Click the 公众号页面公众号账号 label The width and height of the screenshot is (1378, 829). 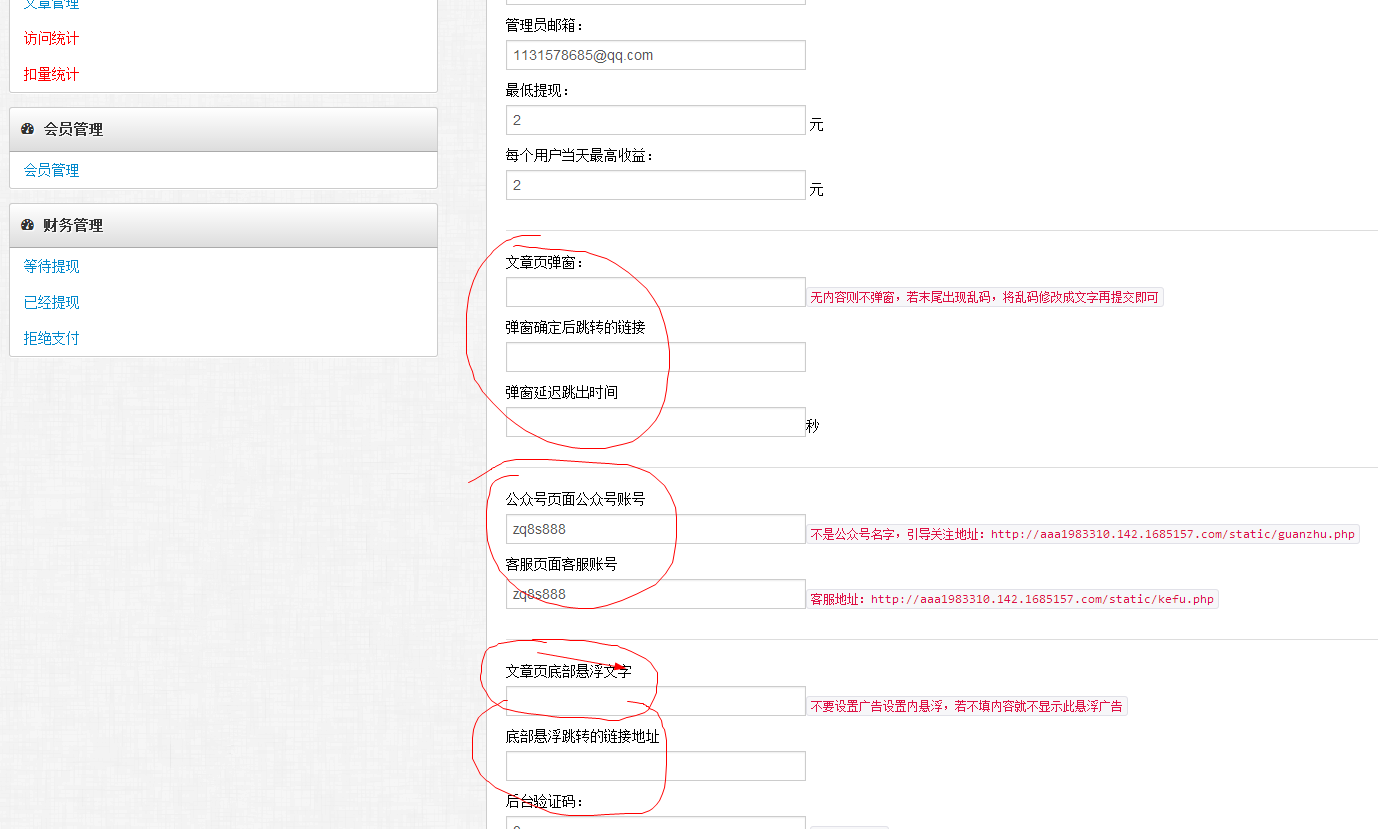[576, 499]
